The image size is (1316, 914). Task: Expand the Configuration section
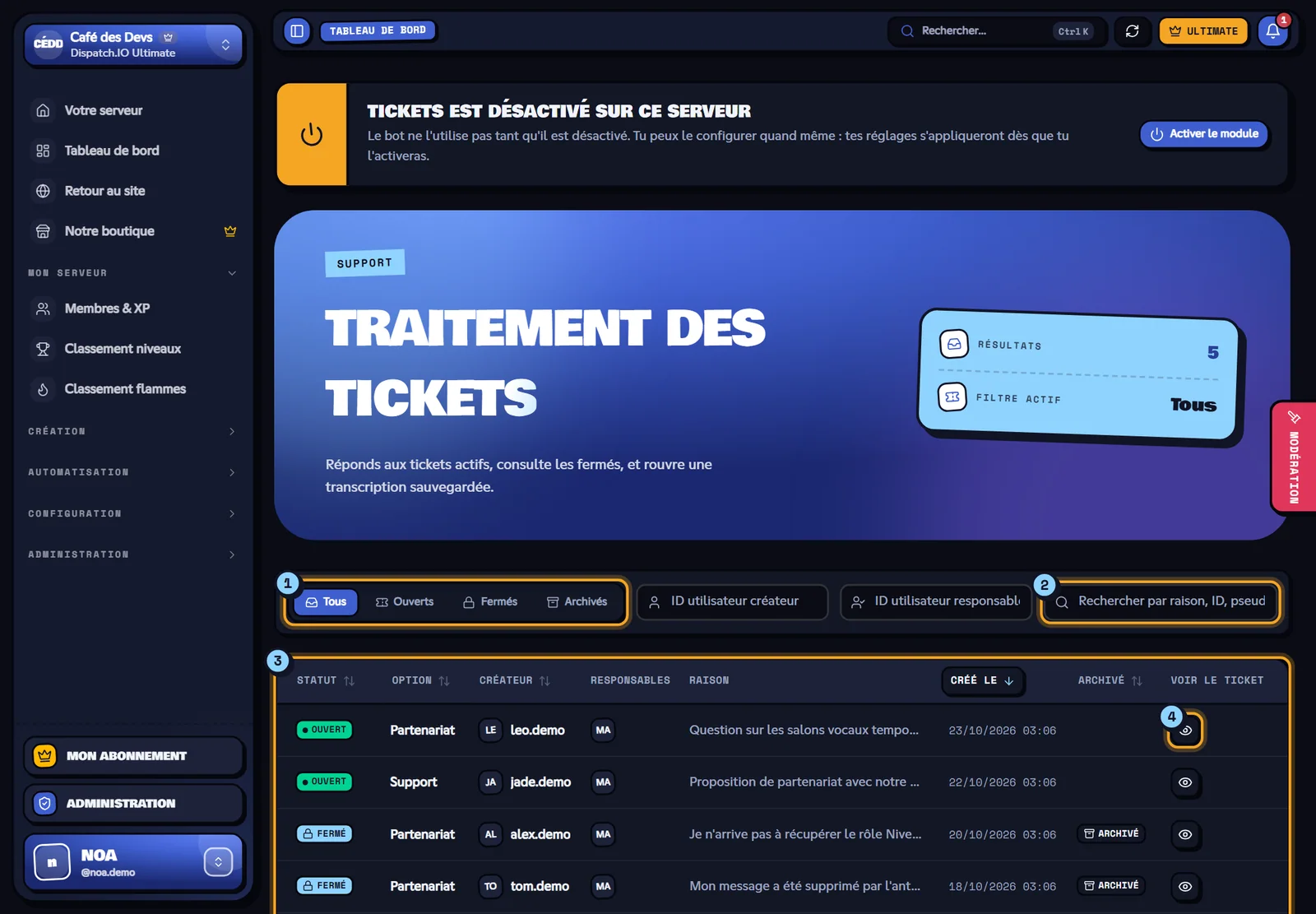point(132,513)
